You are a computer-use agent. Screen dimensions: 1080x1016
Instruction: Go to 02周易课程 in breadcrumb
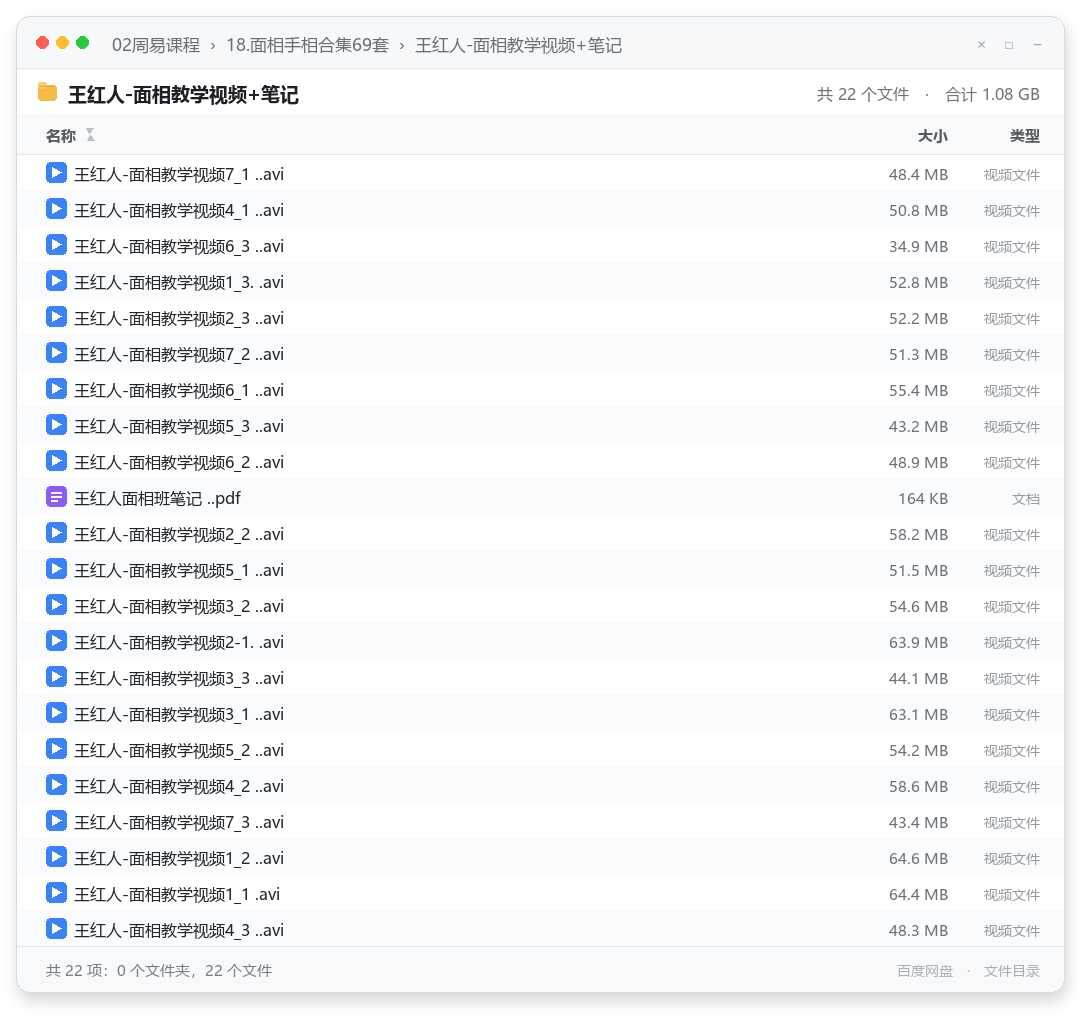pyautogui.click(x=156, y=45)
